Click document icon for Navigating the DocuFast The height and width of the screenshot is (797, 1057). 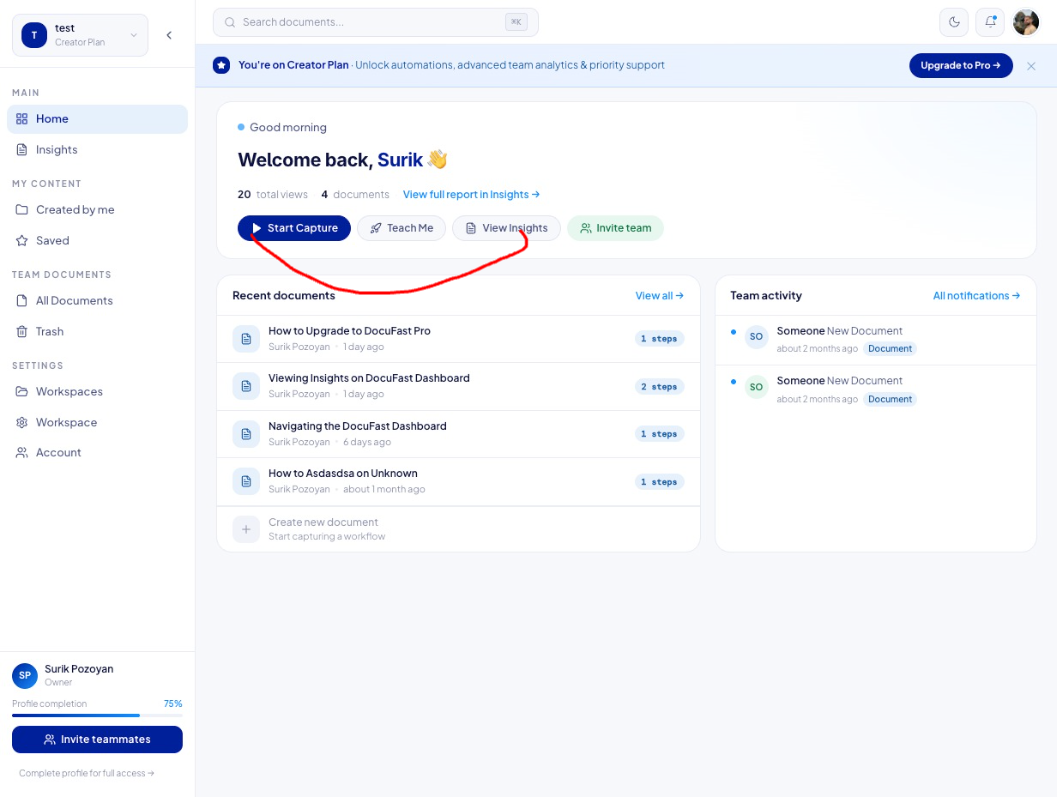tap(246, 434)
